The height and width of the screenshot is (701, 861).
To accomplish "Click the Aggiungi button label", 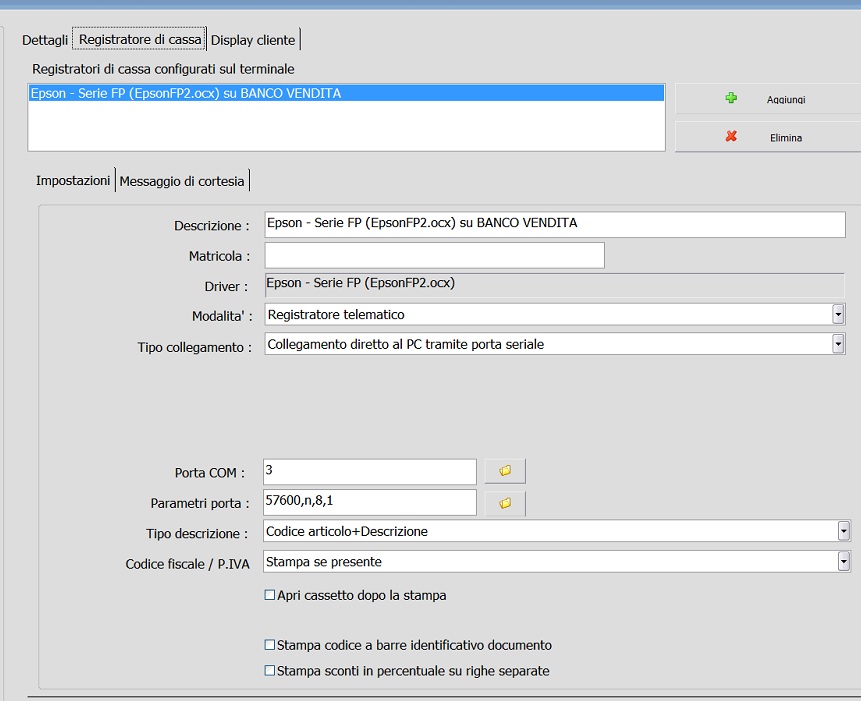I will click(x=786, y=99).
